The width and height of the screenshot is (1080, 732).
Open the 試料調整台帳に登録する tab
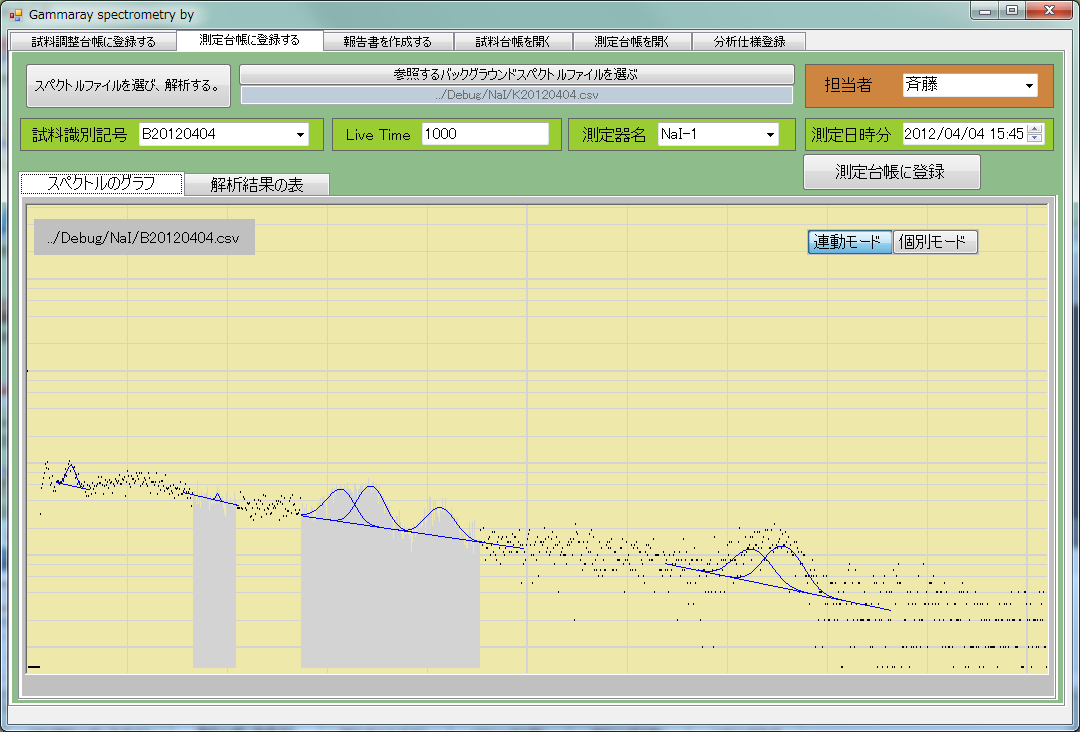92,42
